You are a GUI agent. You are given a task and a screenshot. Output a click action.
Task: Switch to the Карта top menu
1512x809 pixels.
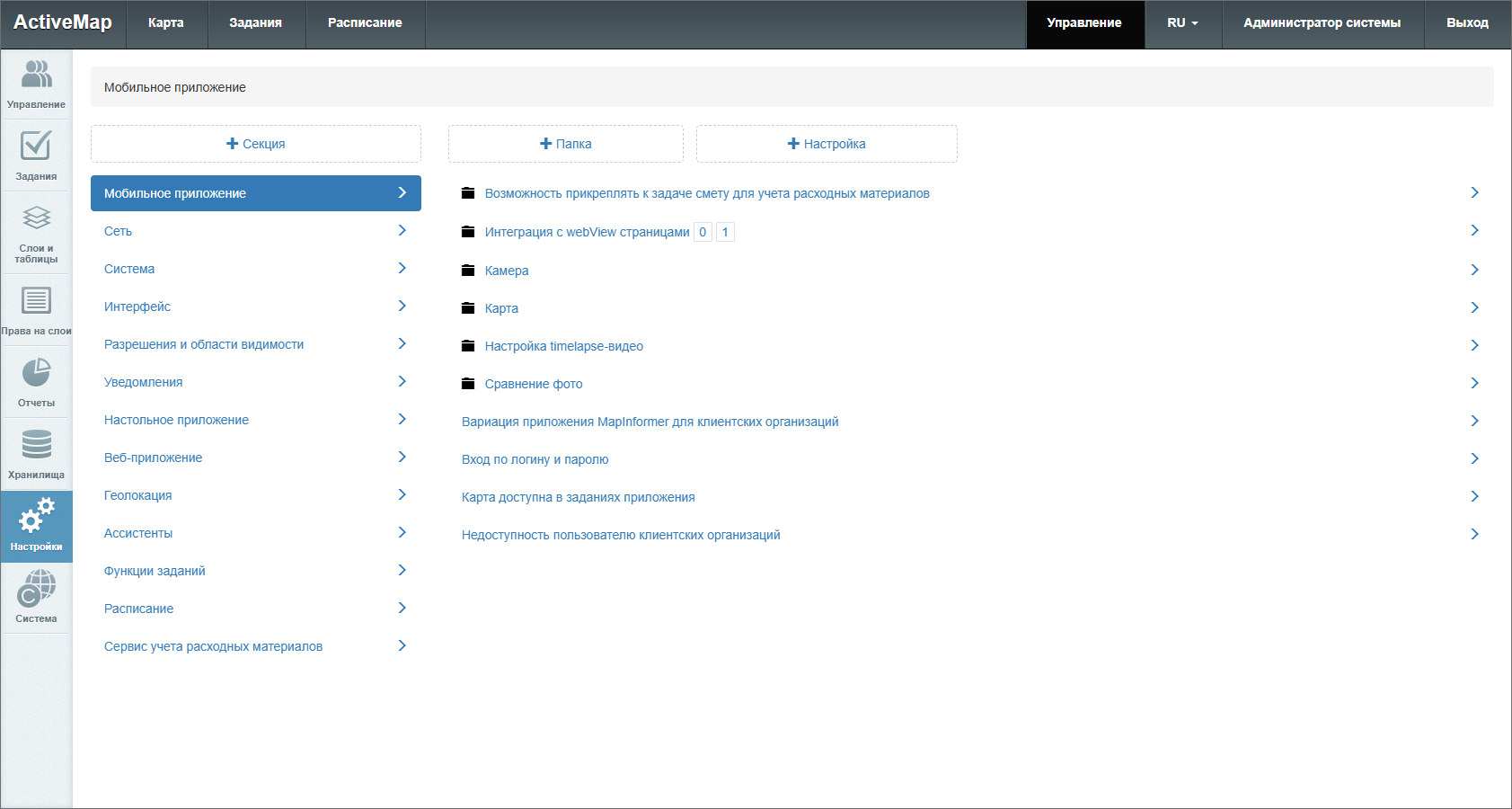point(166,23)
